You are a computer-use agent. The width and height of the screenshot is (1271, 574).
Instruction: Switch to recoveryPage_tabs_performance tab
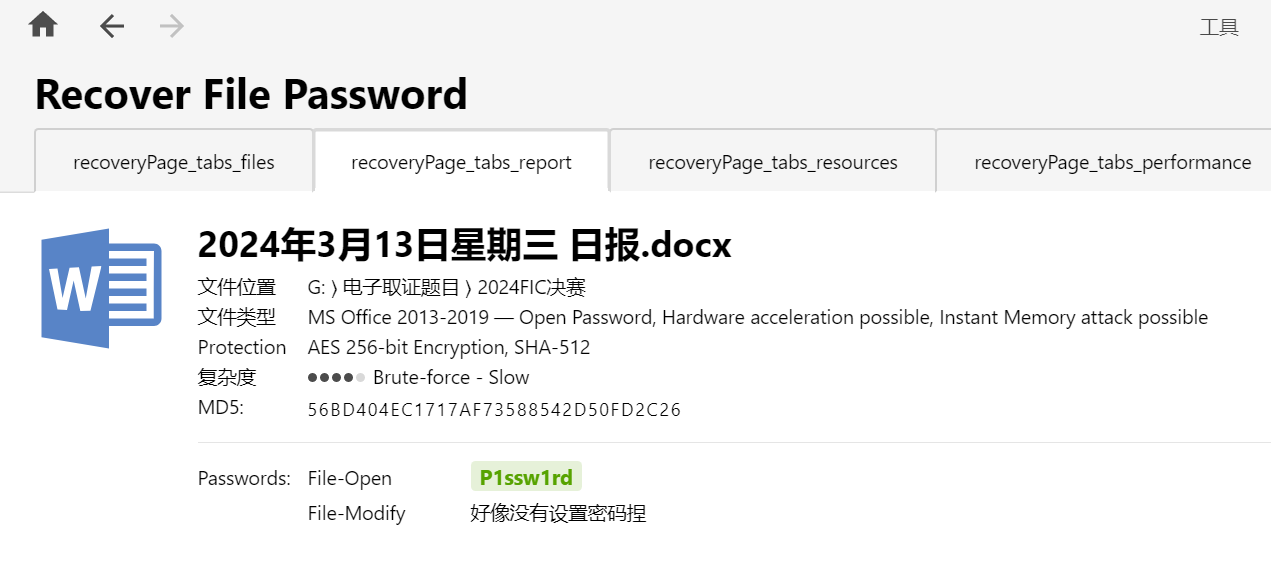[1112, 162]
